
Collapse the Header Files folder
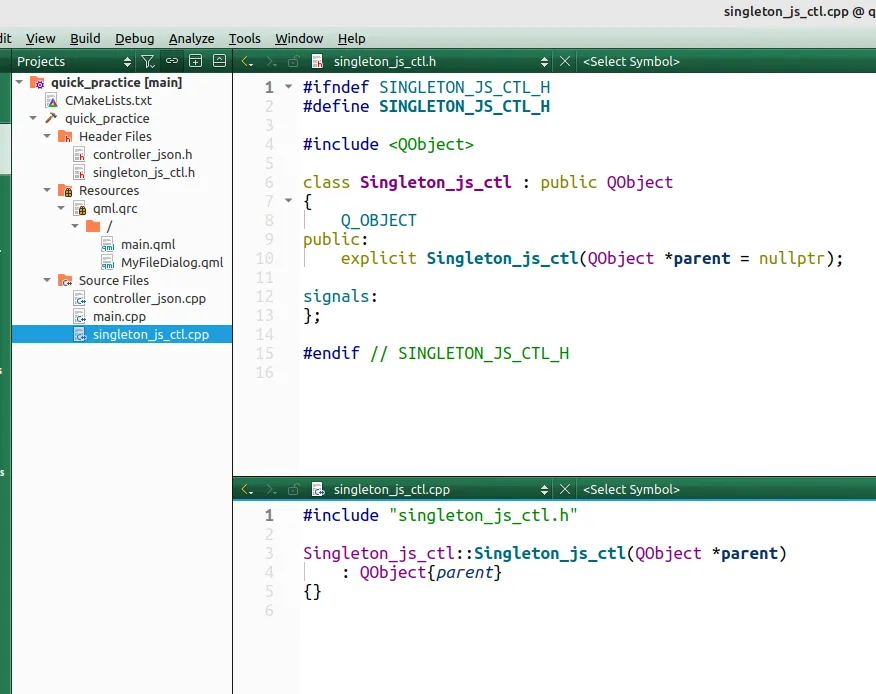(47, 136)
